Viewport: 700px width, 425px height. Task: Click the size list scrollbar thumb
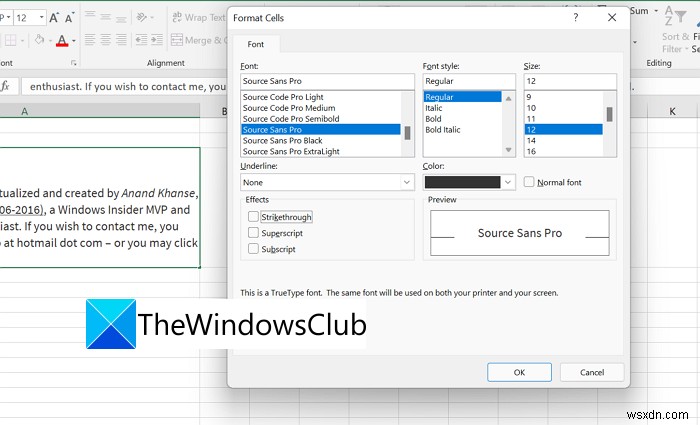(x=609, y=114)
